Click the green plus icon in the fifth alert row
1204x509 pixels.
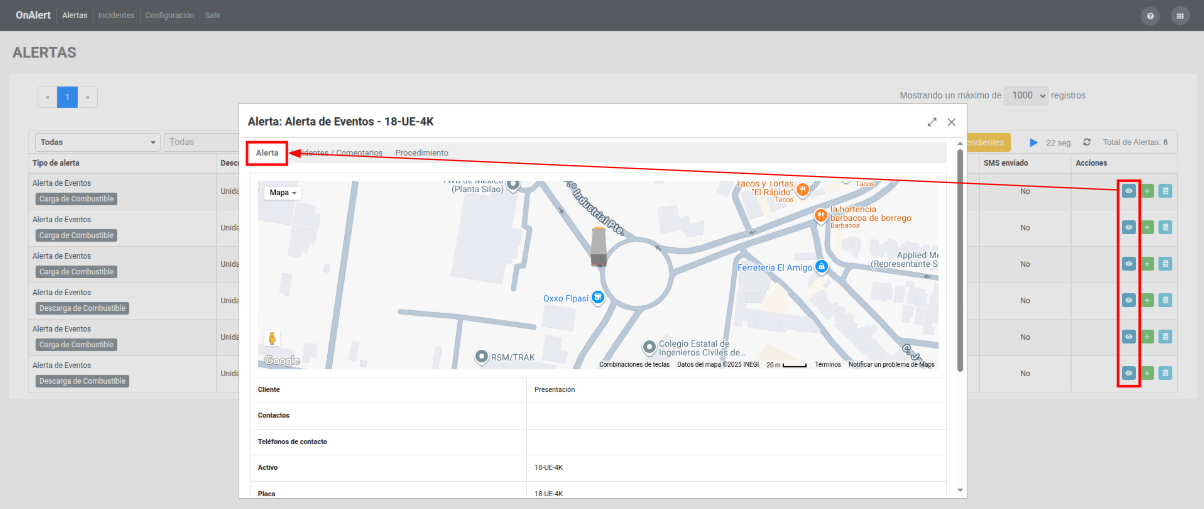(x=1147, y=336)
